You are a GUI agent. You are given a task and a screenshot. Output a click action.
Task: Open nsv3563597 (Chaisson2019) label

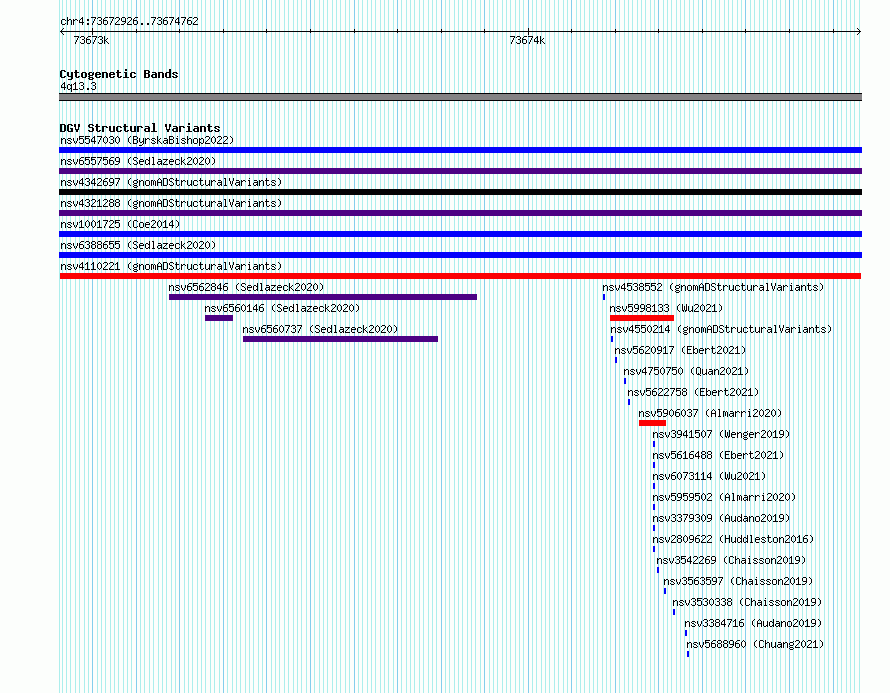(738, 581)
